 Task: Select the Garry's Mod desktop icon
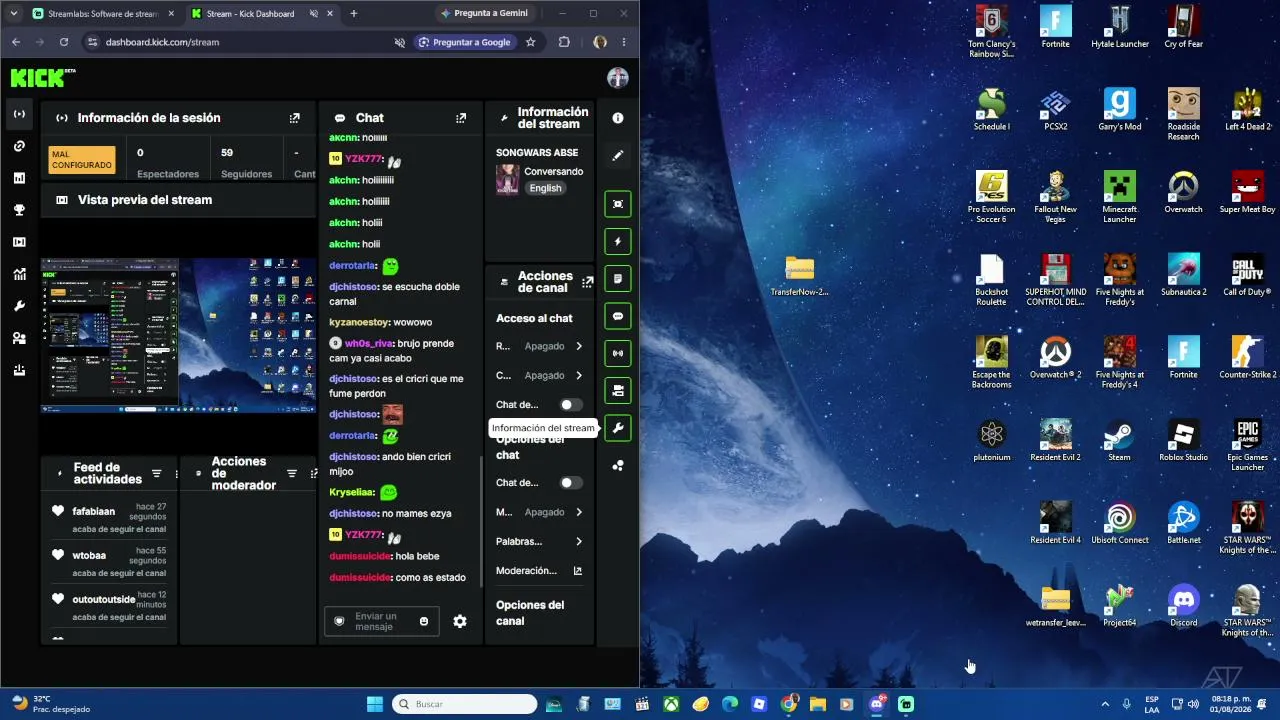coord(1119,110)
